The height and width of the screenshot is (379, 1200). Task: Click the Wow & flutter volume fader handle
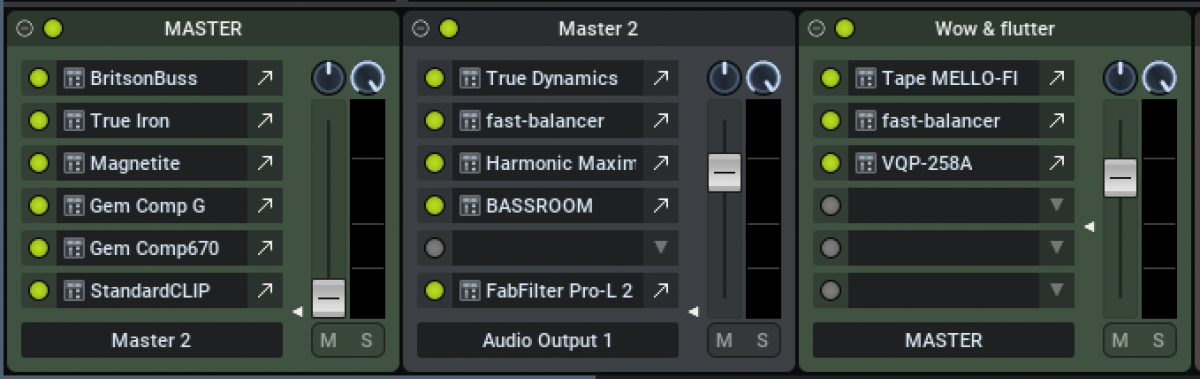click(x=1121, y=177)
